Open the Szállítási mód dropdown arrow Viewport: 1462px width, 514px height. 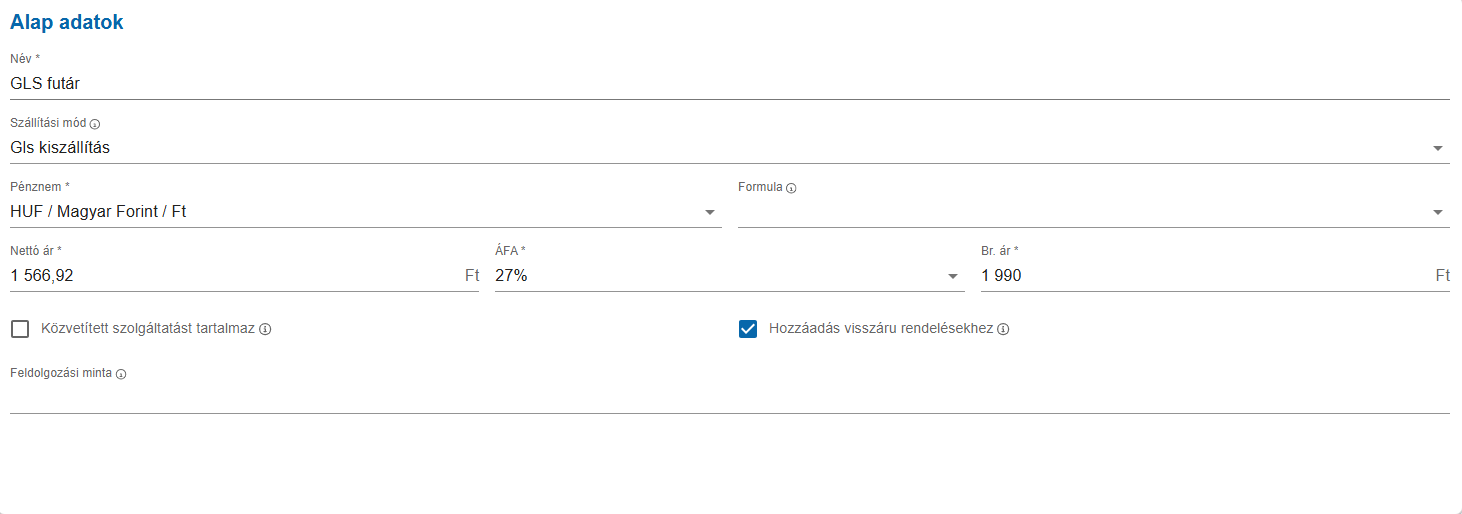pyautogui.click(x=1438, y=148)
